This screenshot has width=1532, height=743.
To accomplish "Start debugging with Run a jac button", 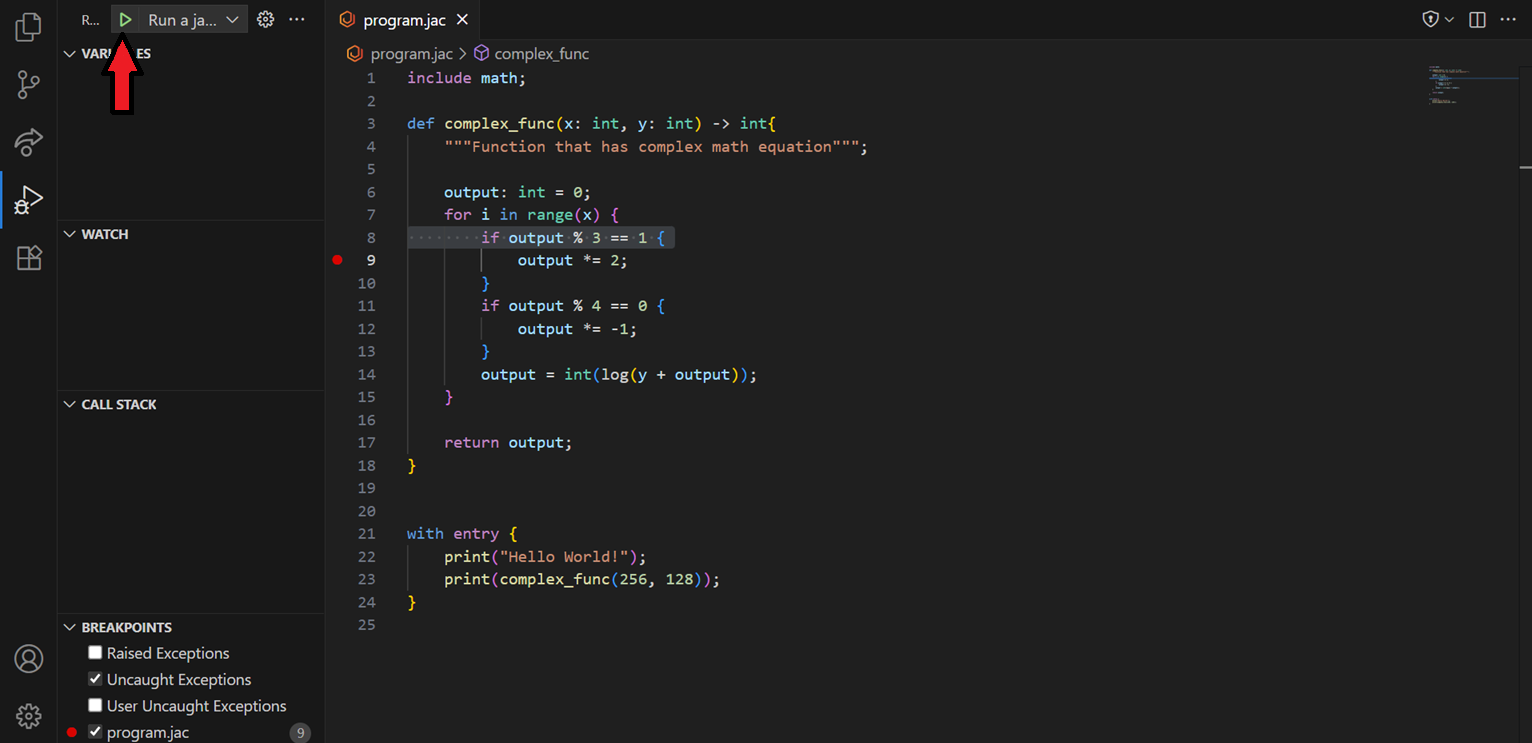I will (x=125, y=18).
